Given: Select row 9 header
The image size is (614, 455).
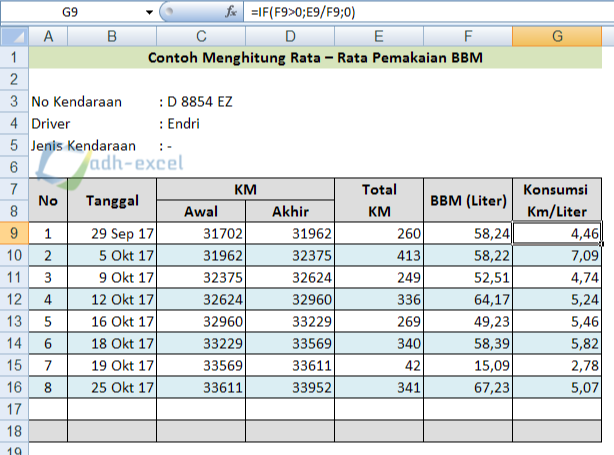Looking at the screenshot, I should [x=14, y=234].
